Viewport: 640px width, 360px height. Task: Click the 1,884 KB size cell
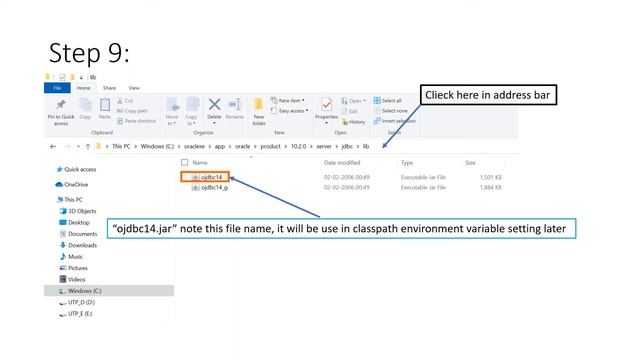(490, 187)
